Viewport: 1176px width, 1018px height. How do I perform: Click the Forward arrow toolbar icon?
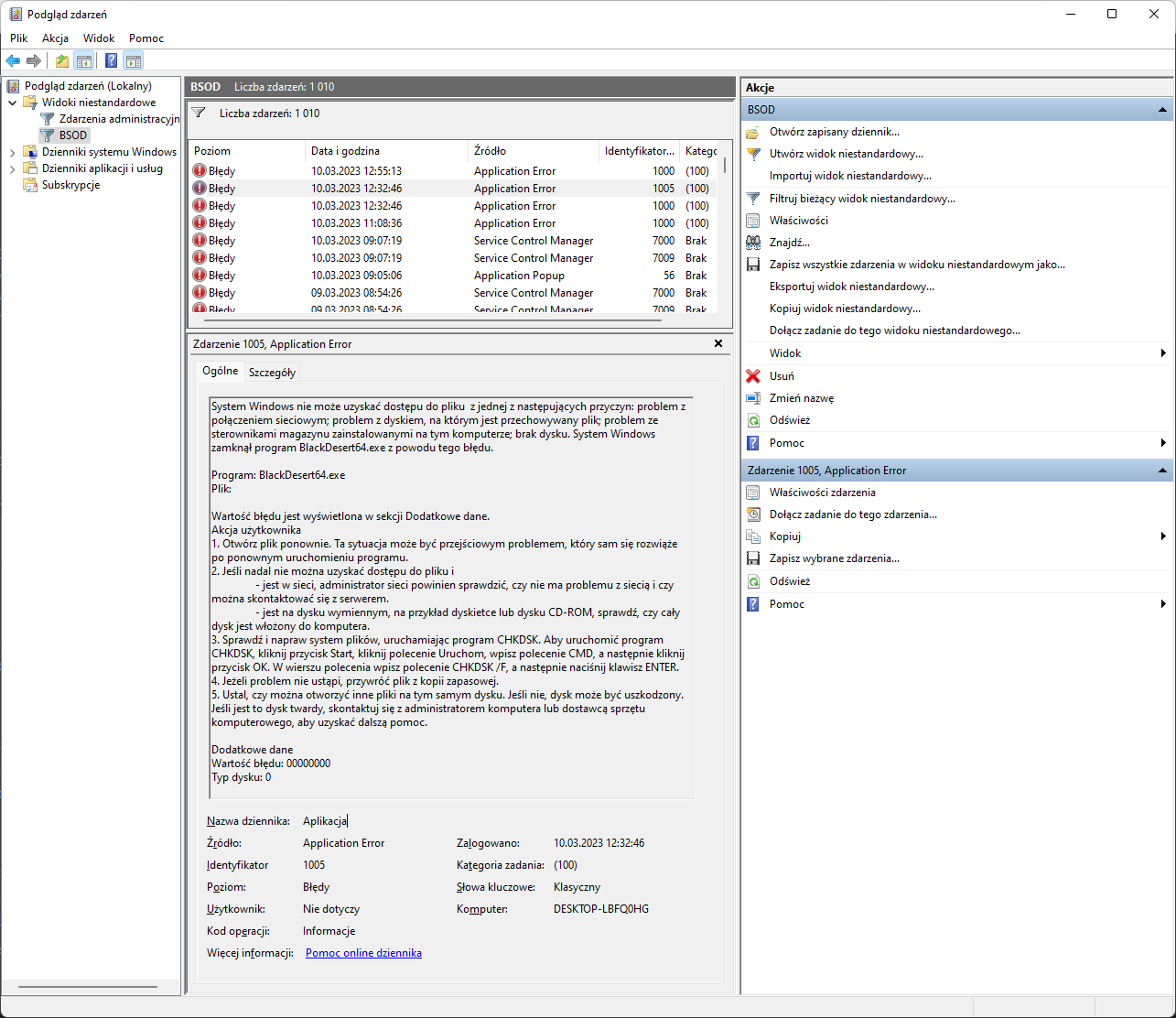point(34,61)
